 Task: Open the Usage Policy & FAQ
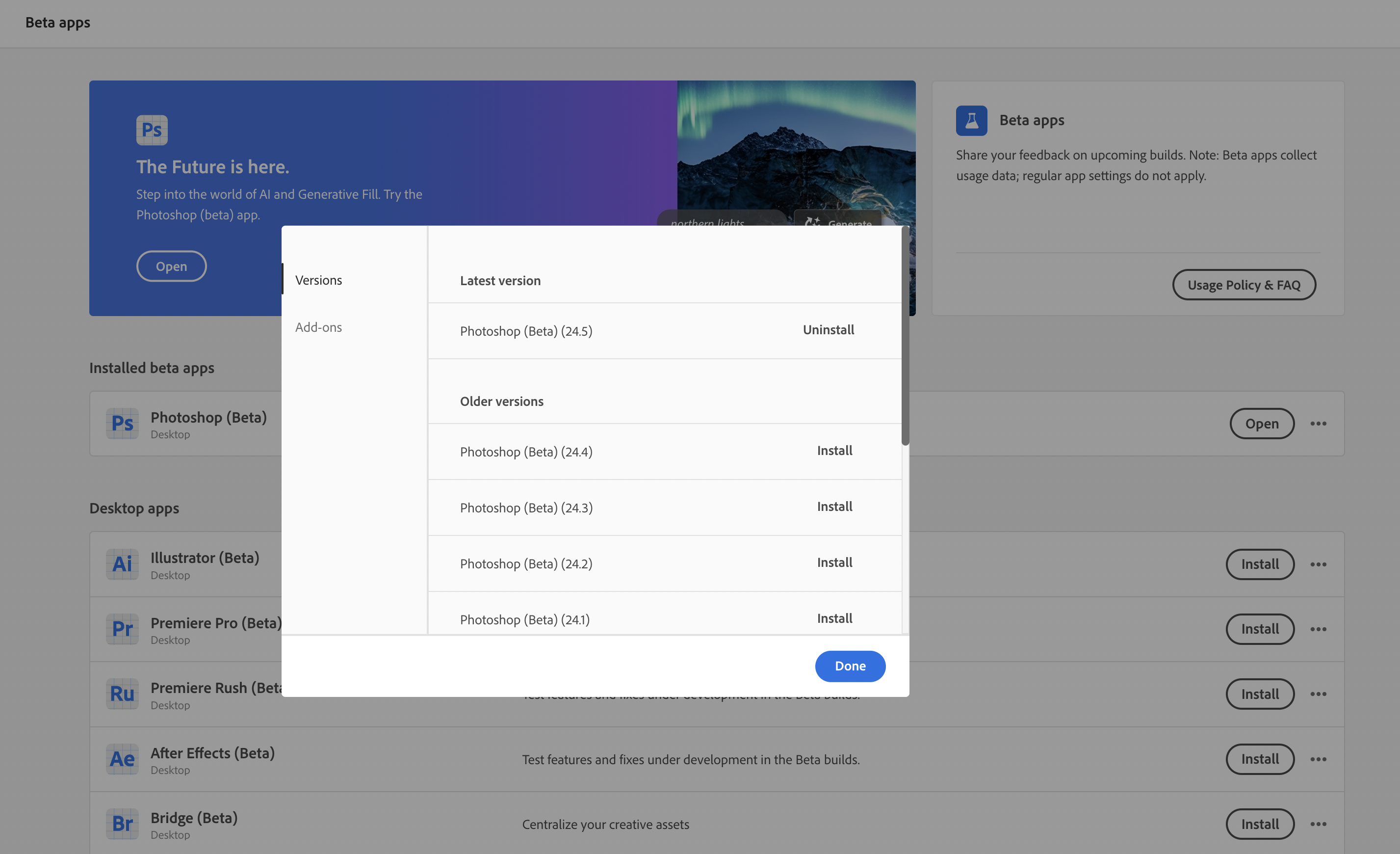tap(1243, 285)
